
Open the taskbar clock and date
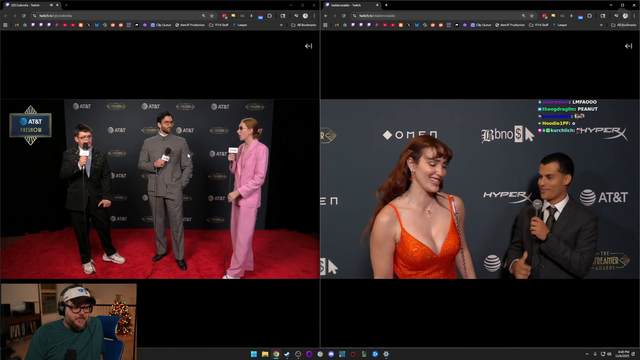(x=623, y=354)
